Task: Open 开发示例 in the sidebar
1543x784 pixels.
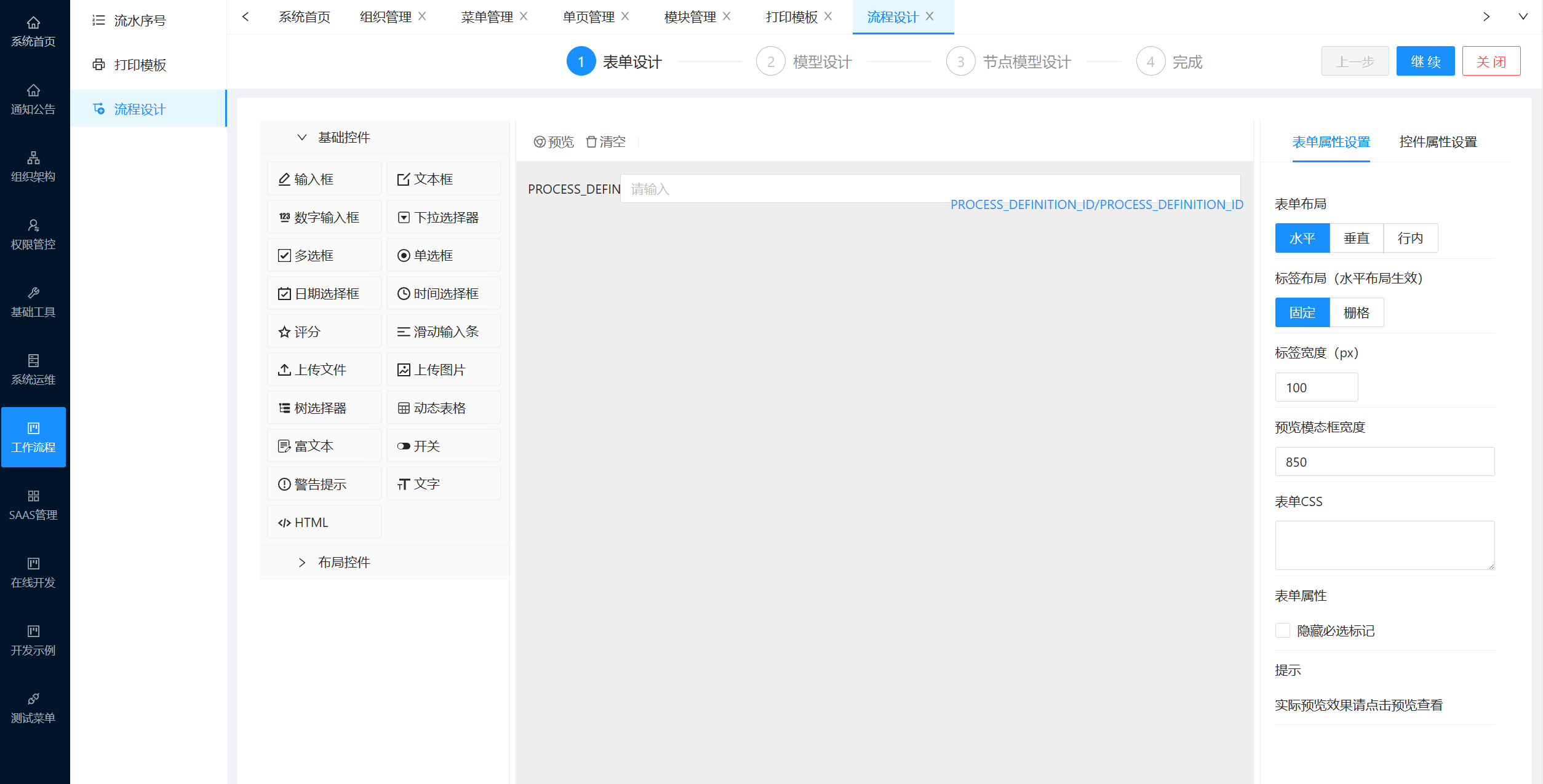Action: [x=33, y=641]
